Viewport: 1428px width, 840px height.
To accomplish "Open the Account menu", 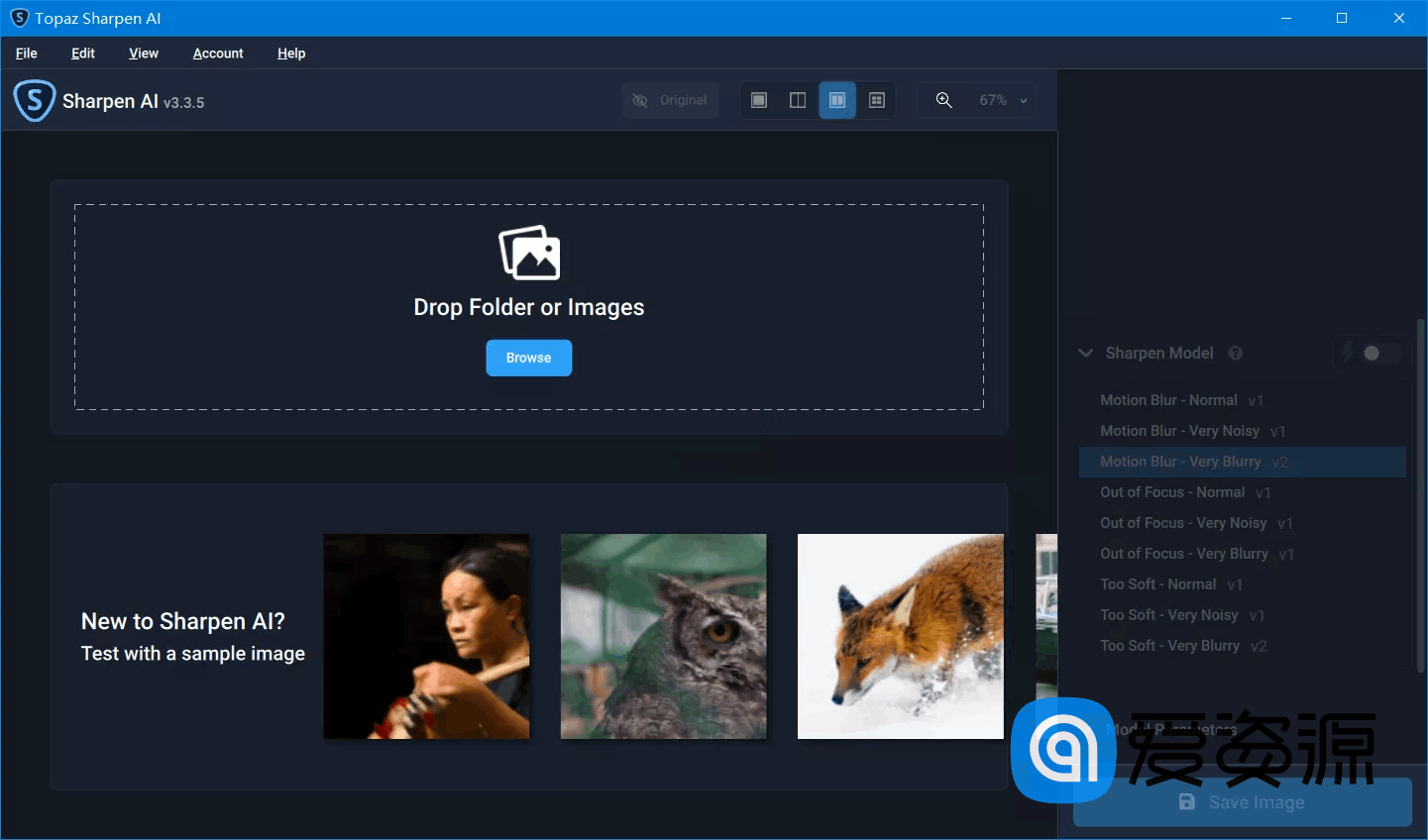I will [217, 53].
